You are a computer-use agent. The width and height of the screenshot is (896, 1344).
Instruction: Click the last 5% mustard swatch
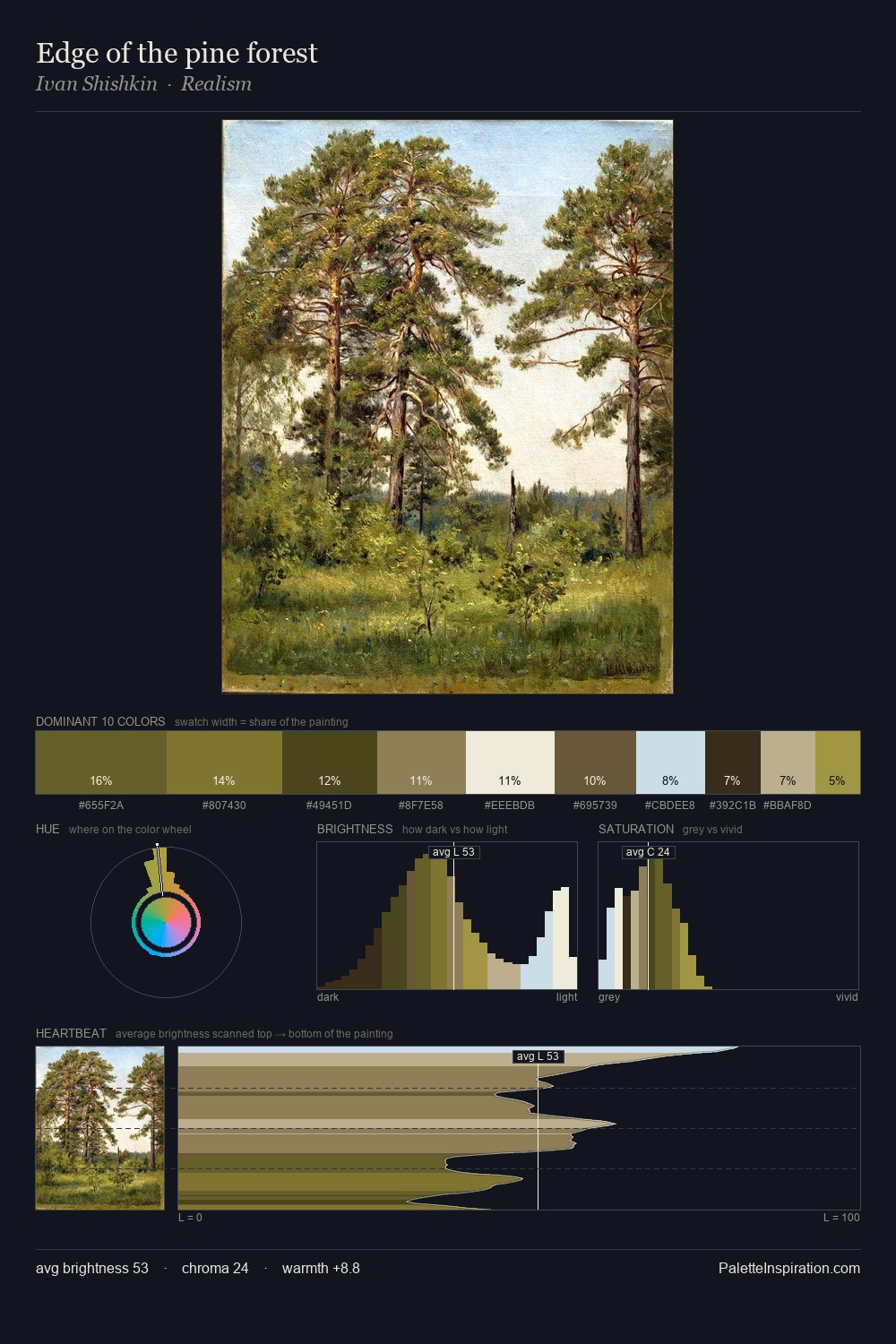tap(838, 762)
